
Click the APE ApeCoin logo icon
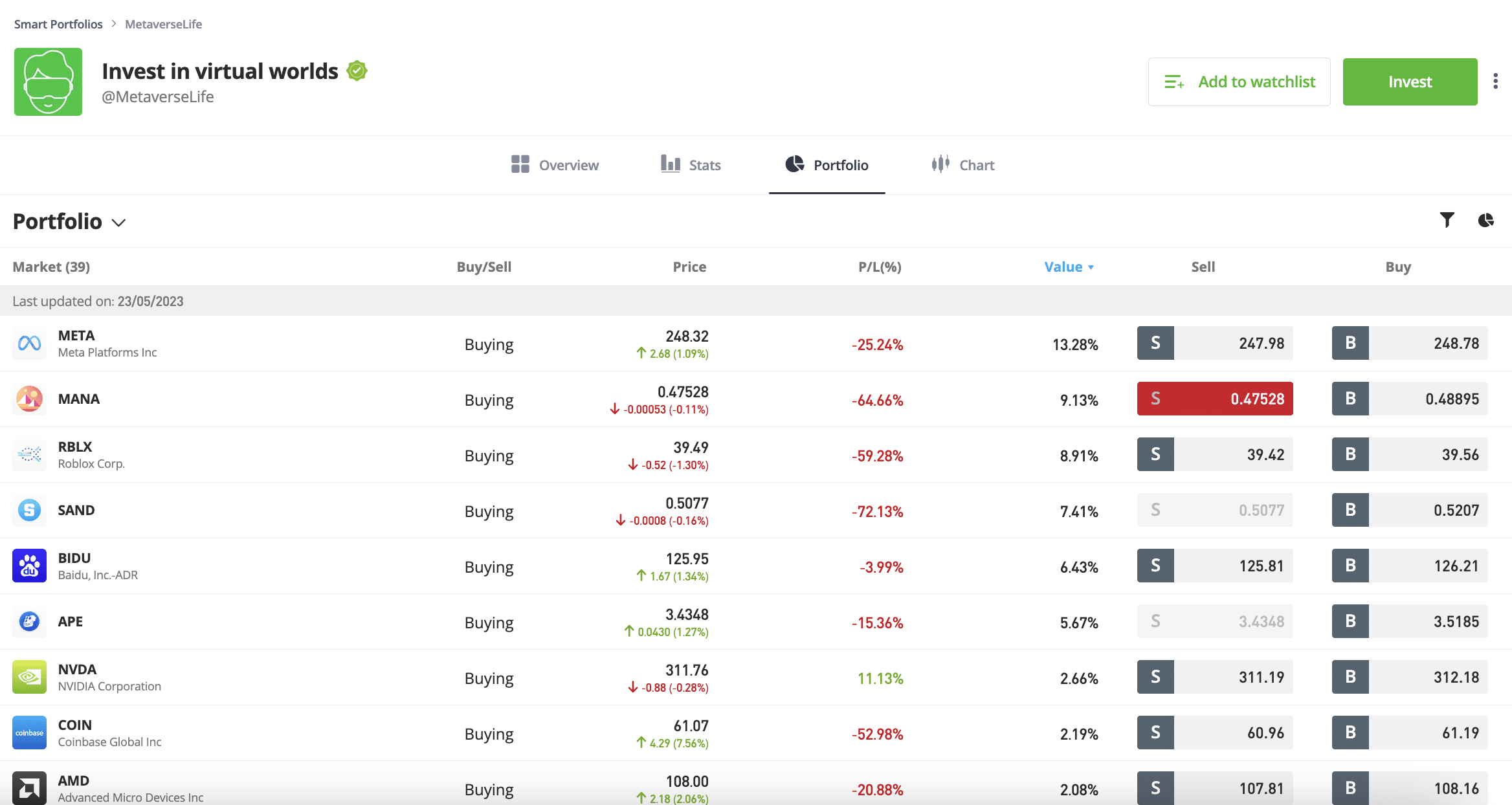pos(29,621)
